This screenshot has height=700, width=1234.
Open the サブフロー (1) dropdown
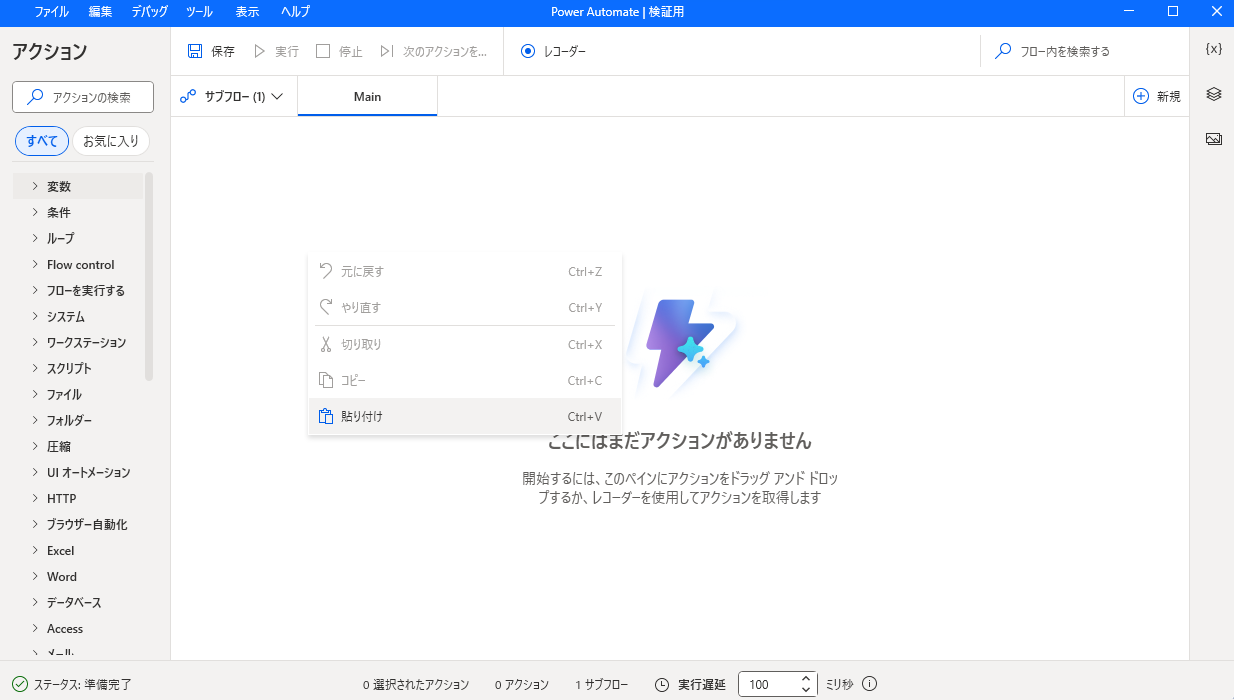233,97
